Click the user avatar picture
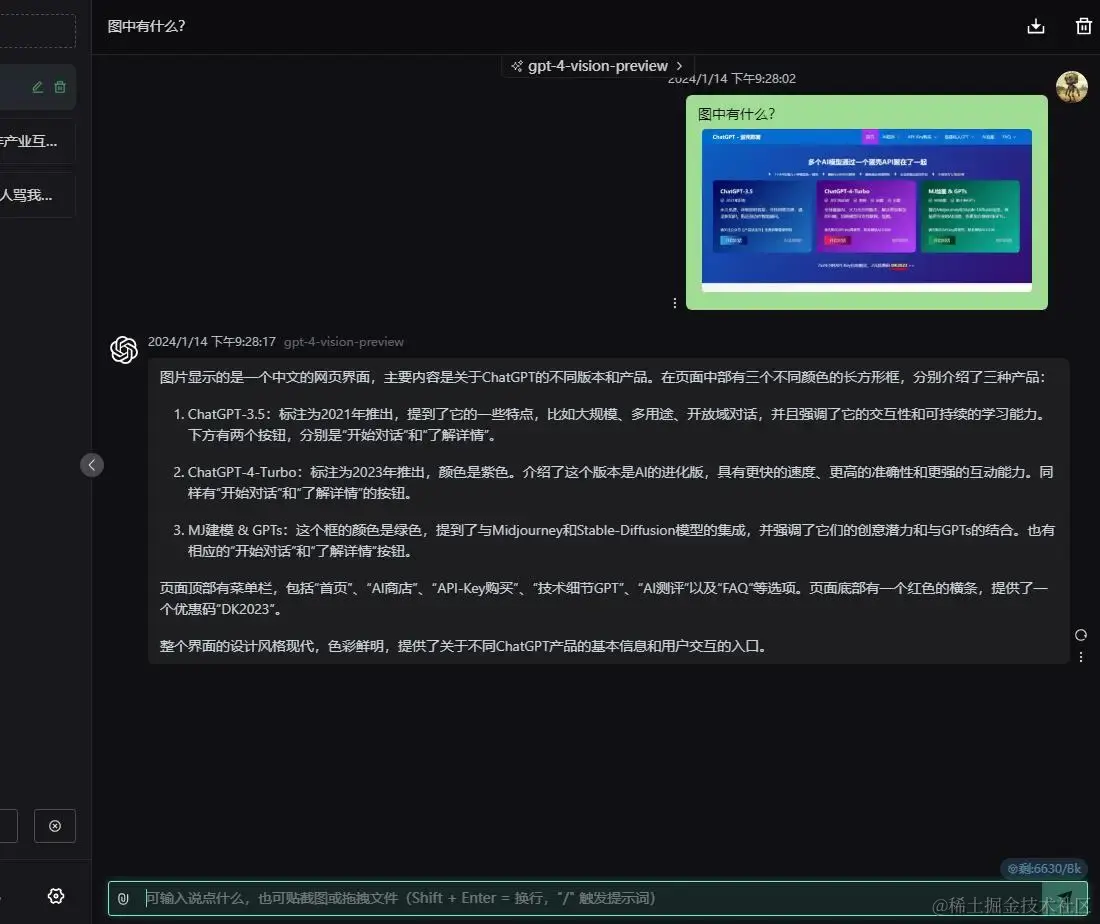 (x=1071, y=87)
